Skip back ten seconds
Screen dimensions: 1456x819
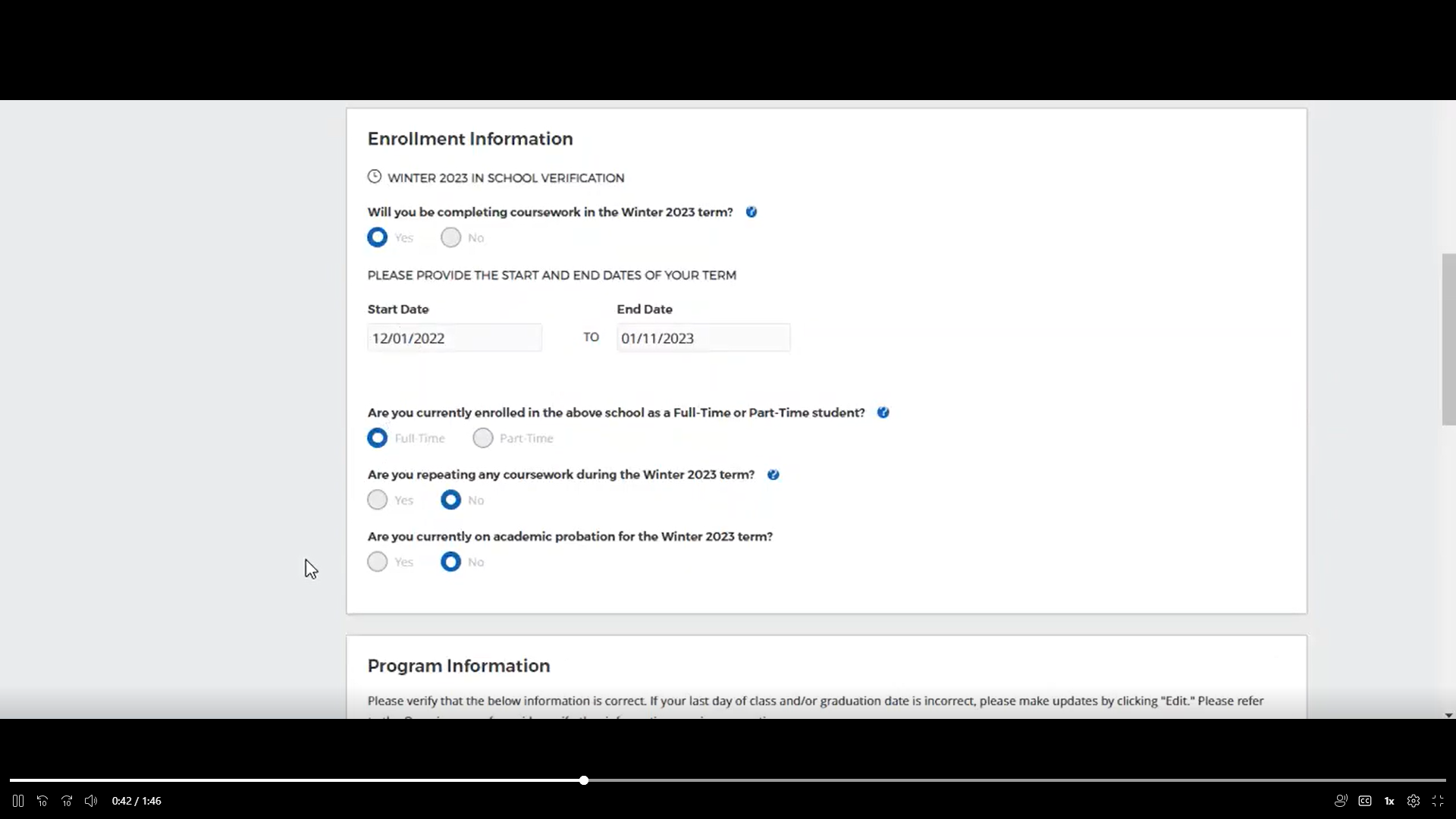42,801
